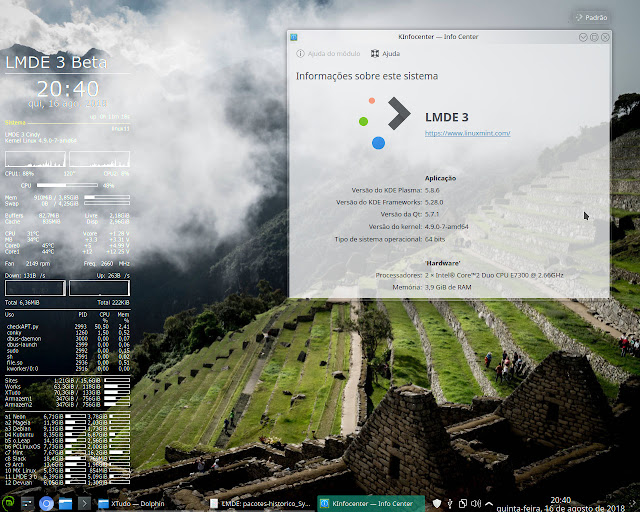Click the Ajuda do módulo button

tap(328, 53)
